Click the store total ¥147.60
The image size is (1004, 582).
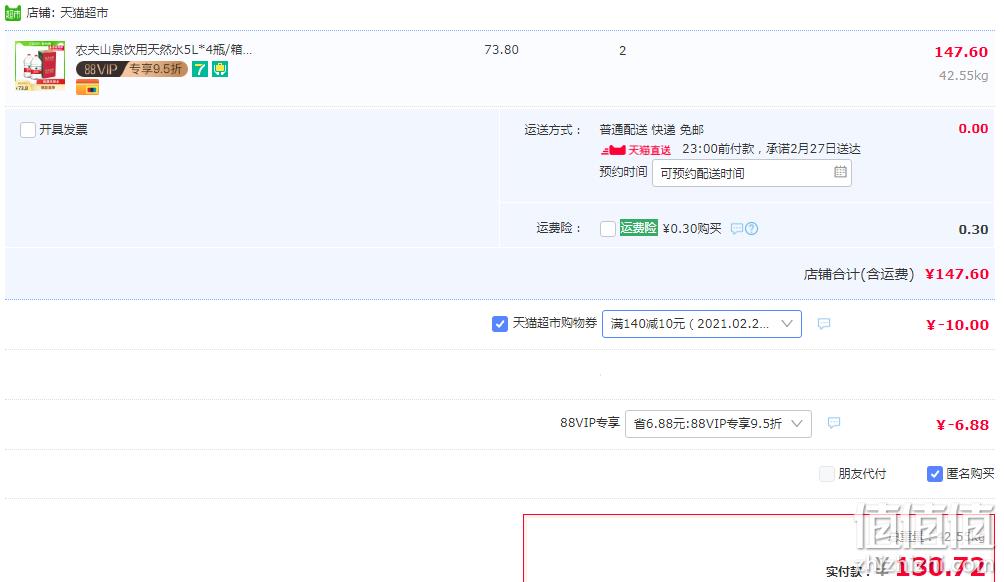pos(957,274)
